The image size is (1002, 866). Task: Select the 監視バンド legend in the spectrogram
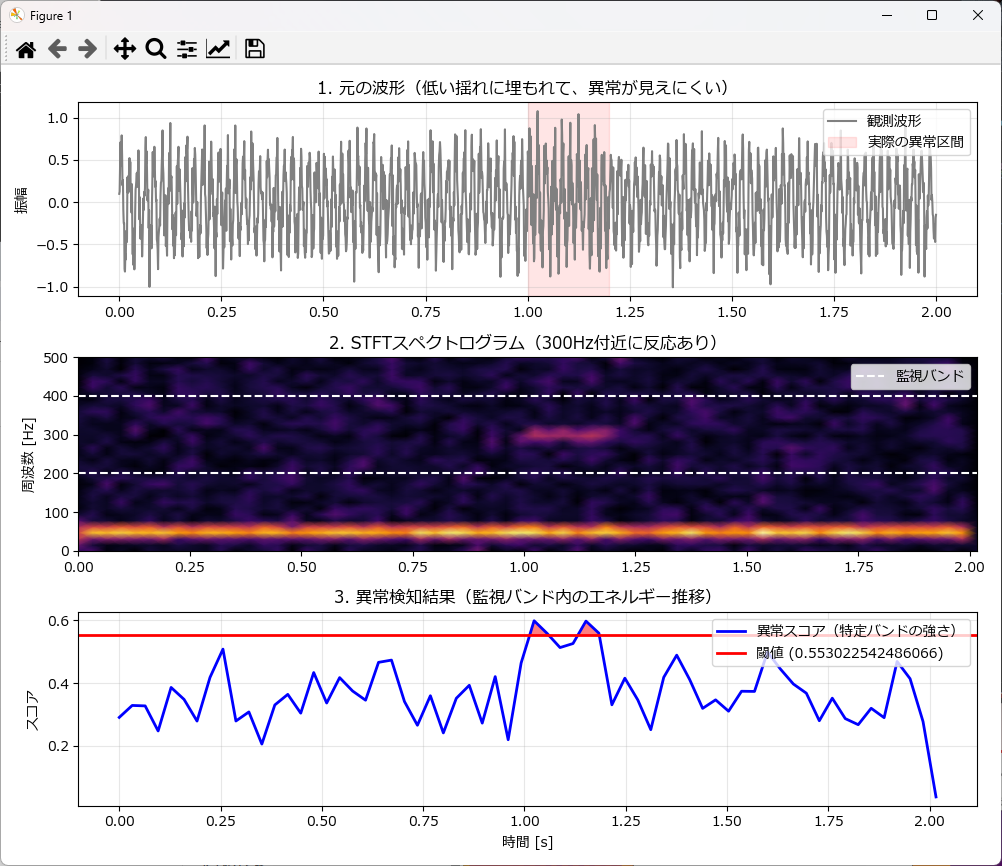pos(910,376)
